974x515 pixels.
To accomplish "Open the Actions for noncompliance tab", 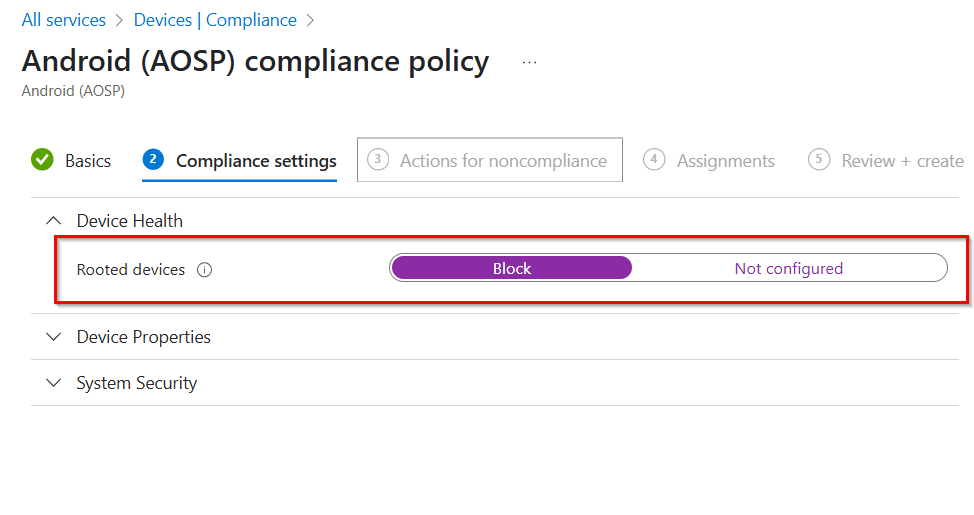I will point(503,161).
